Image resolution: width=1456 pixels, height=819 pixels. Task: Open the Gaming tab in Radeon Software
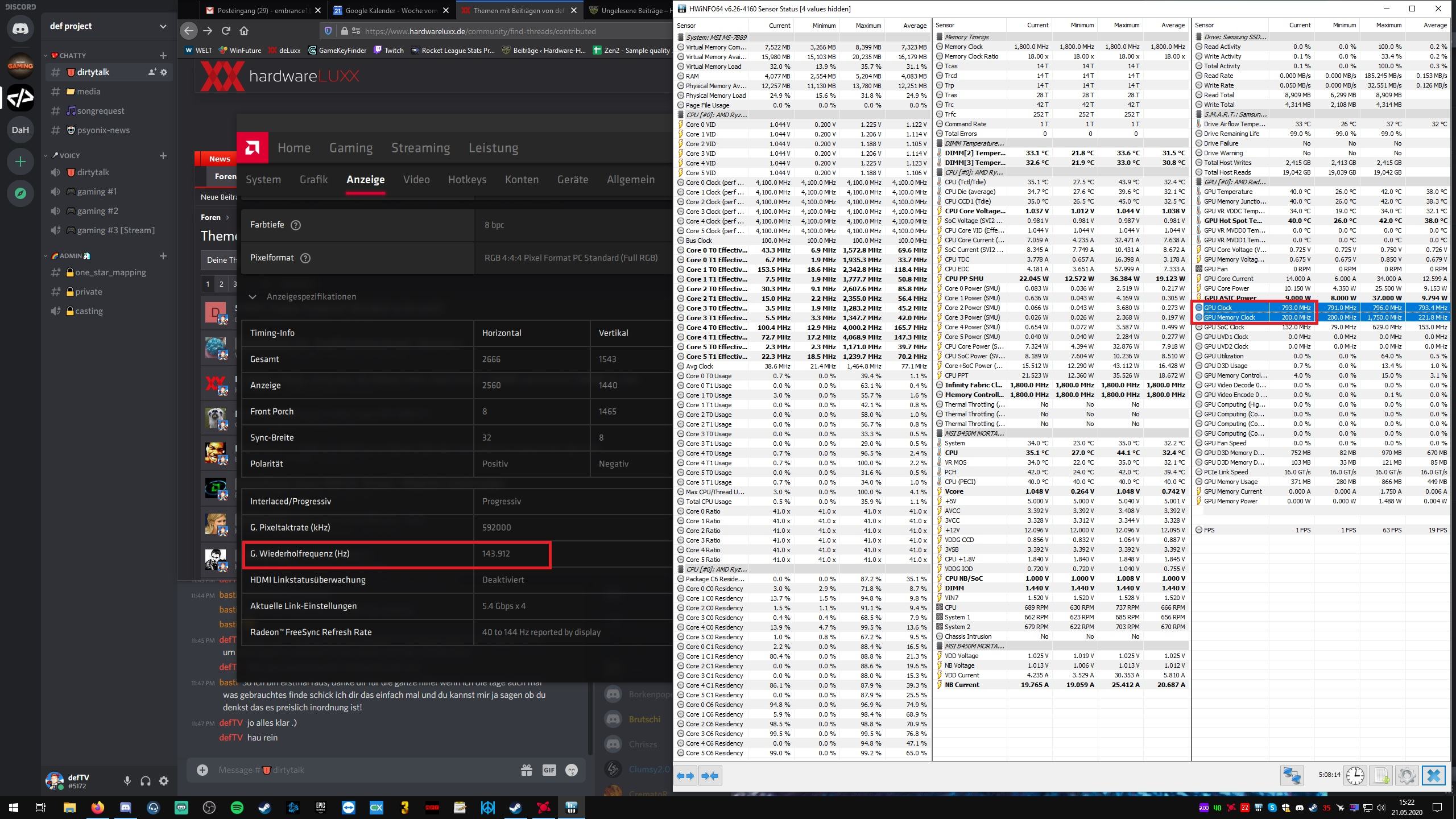(351, 148)
